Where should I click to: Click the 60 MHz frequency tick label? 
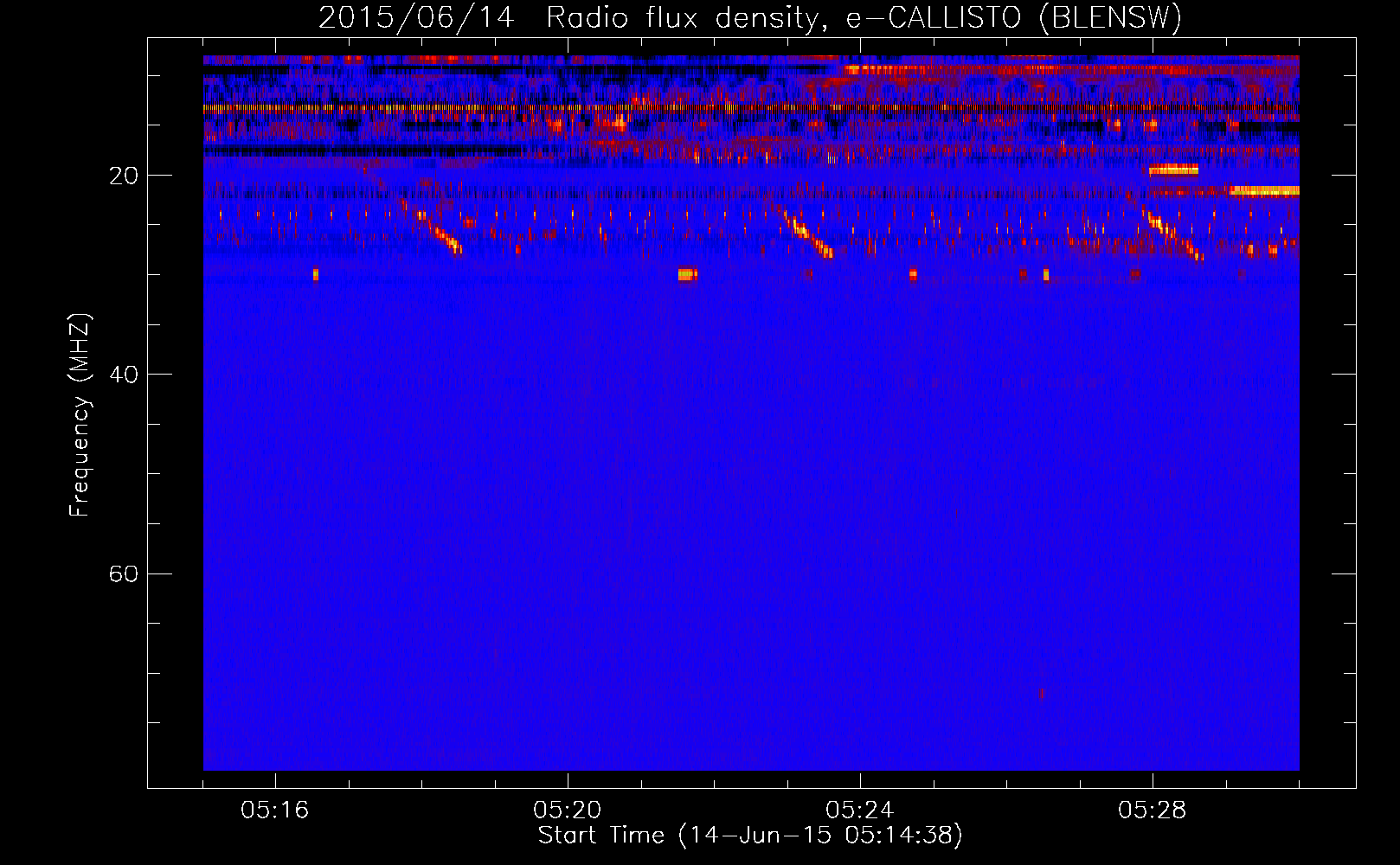(123, 573)
